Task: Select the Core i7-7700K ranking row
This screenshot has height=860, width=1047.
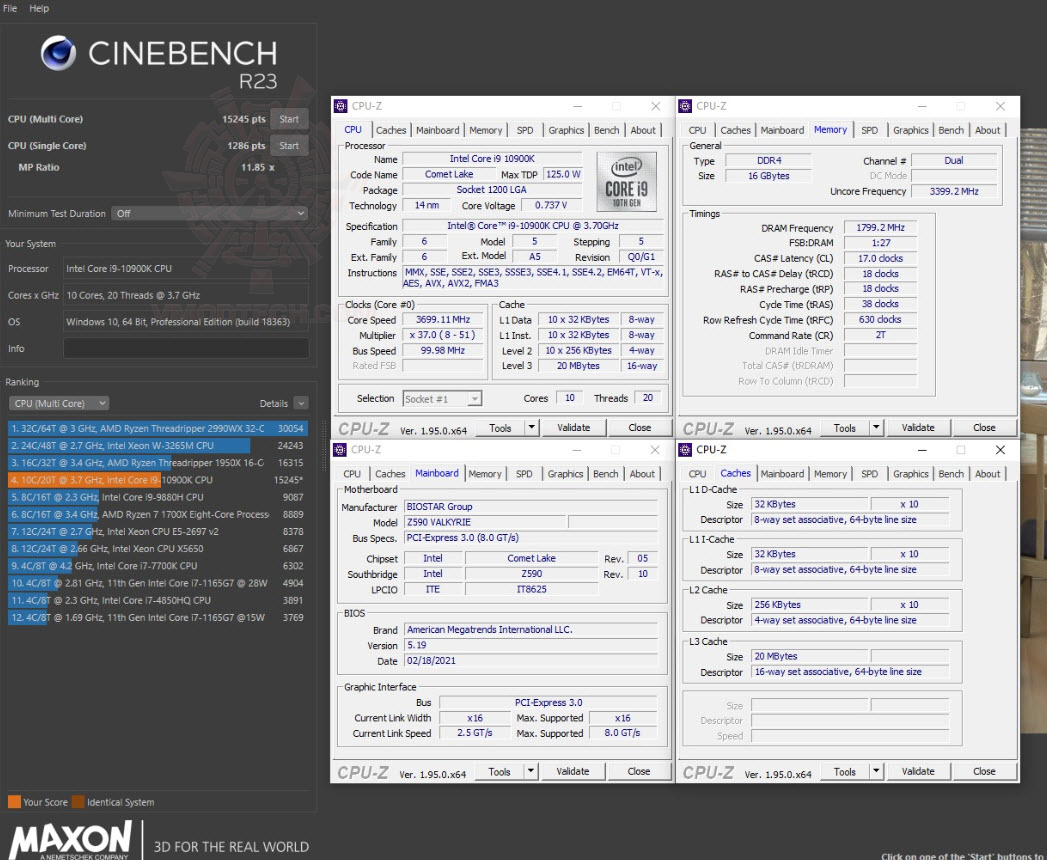Action: pyautogui.click(x=158, y=566)
